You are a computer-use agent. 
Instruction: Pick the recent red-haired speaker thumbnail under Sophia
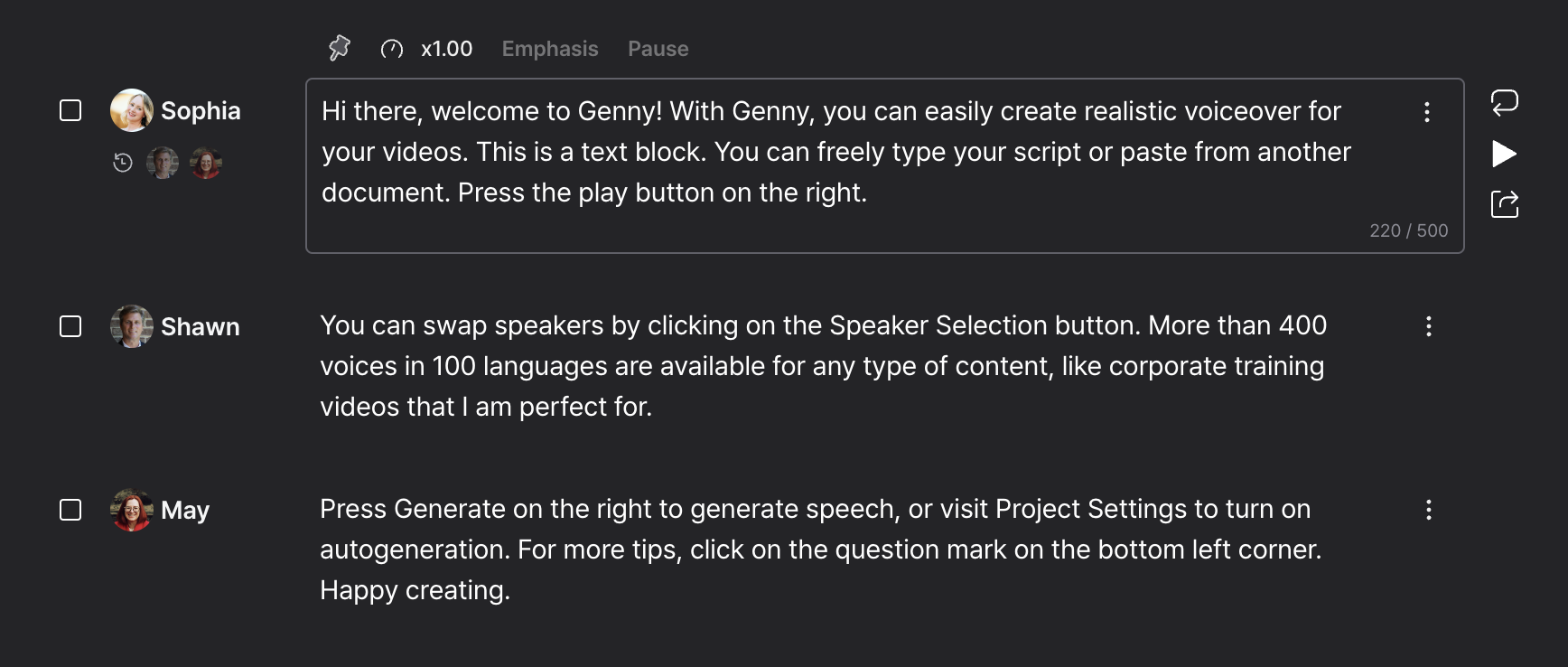coord(206,163)
